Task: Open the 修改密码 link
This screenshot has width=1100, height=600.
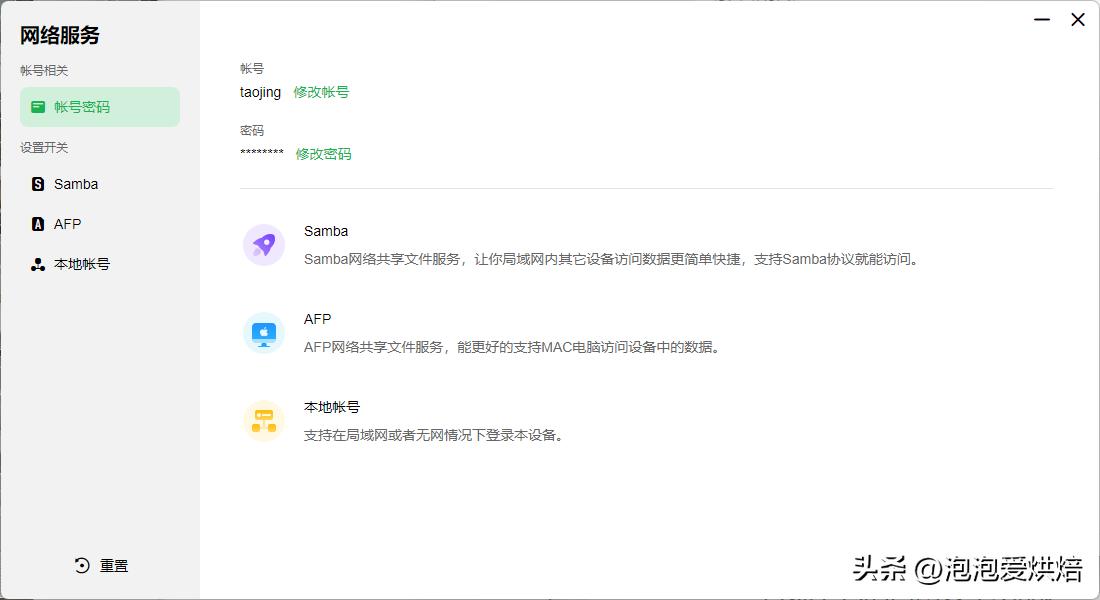Action: coord(323,155)
